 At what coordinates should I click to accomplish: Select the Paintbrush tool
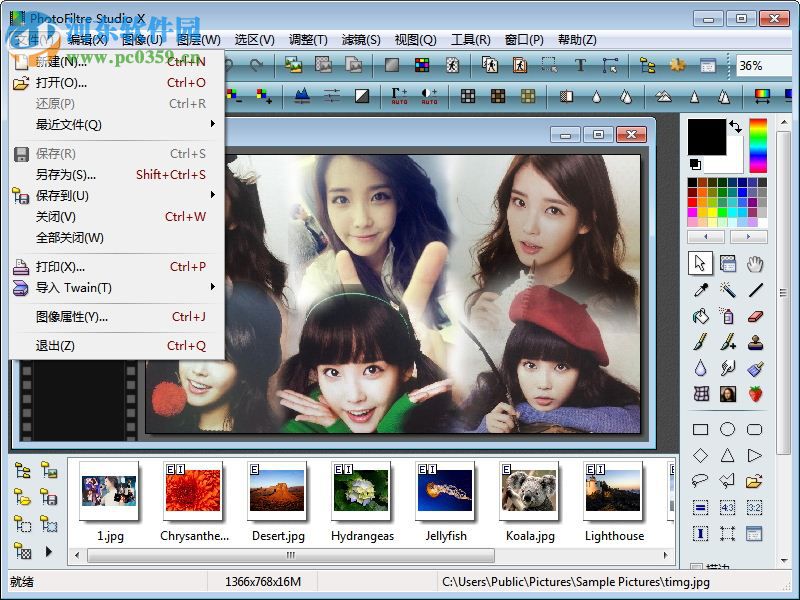(x=700, y=343)
